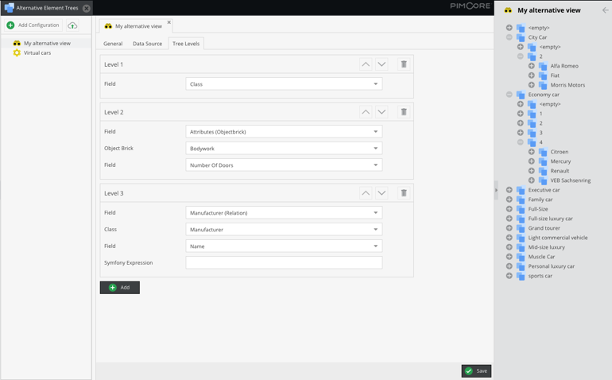Screen dimensions: 612x380
Task: Click the upload configuration cloud icon
Action: (72, 25)
